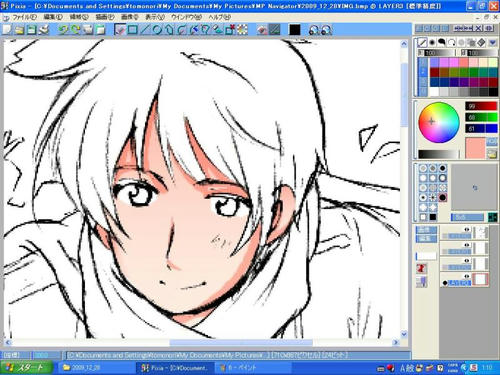Pick the ellipse shape tool
The width and height of the screenshot is (500, 375).
(x=157, y=30)
